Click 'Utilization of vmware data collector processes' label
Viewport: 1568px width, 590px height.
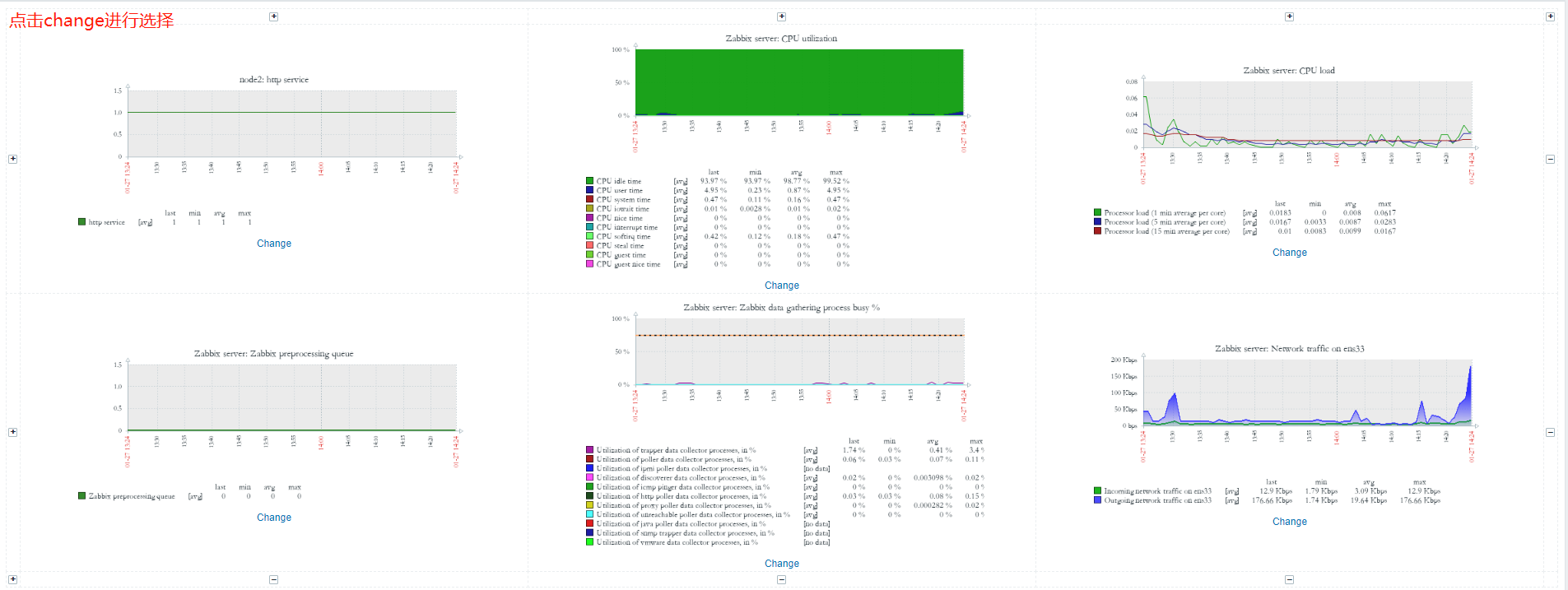click(x=677, y=542)
